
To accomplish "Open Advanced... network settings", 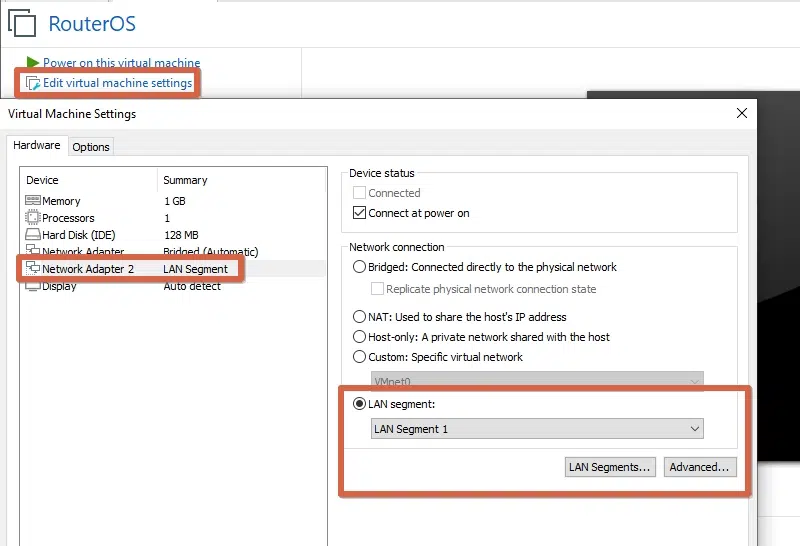I will [700, 467].
